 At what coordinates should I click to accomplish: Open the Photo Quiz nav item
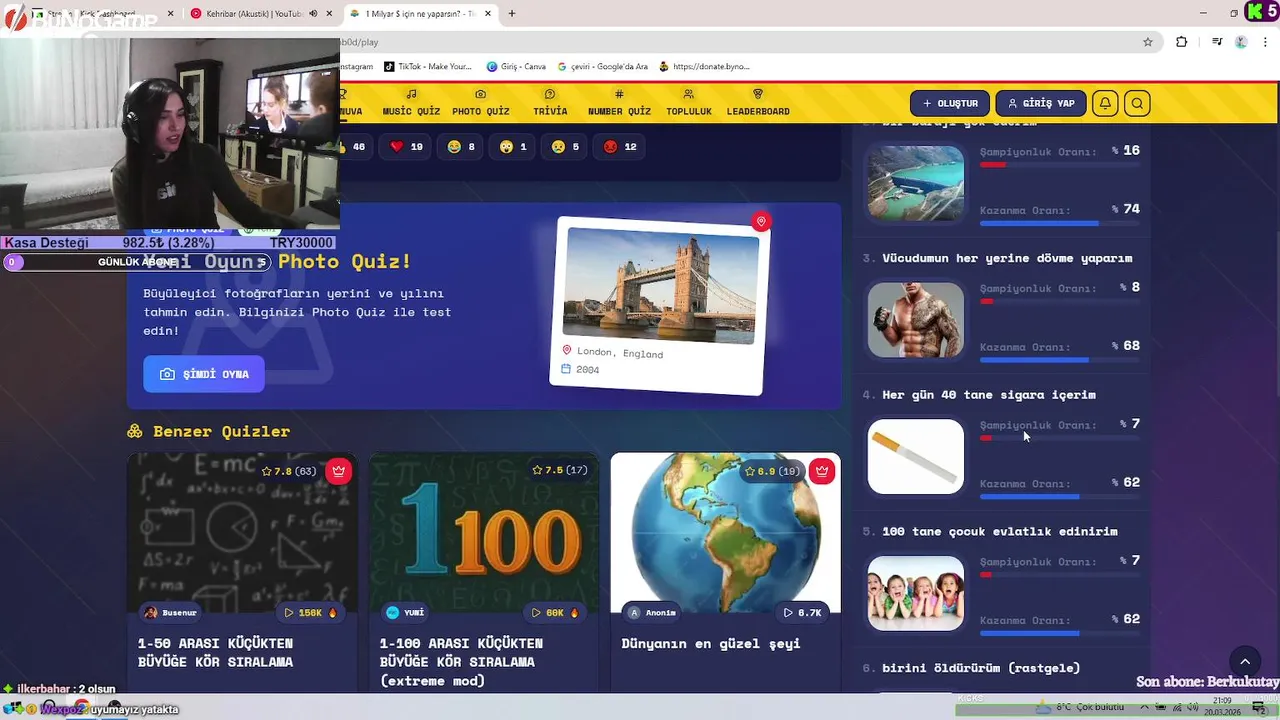point(480,103)
